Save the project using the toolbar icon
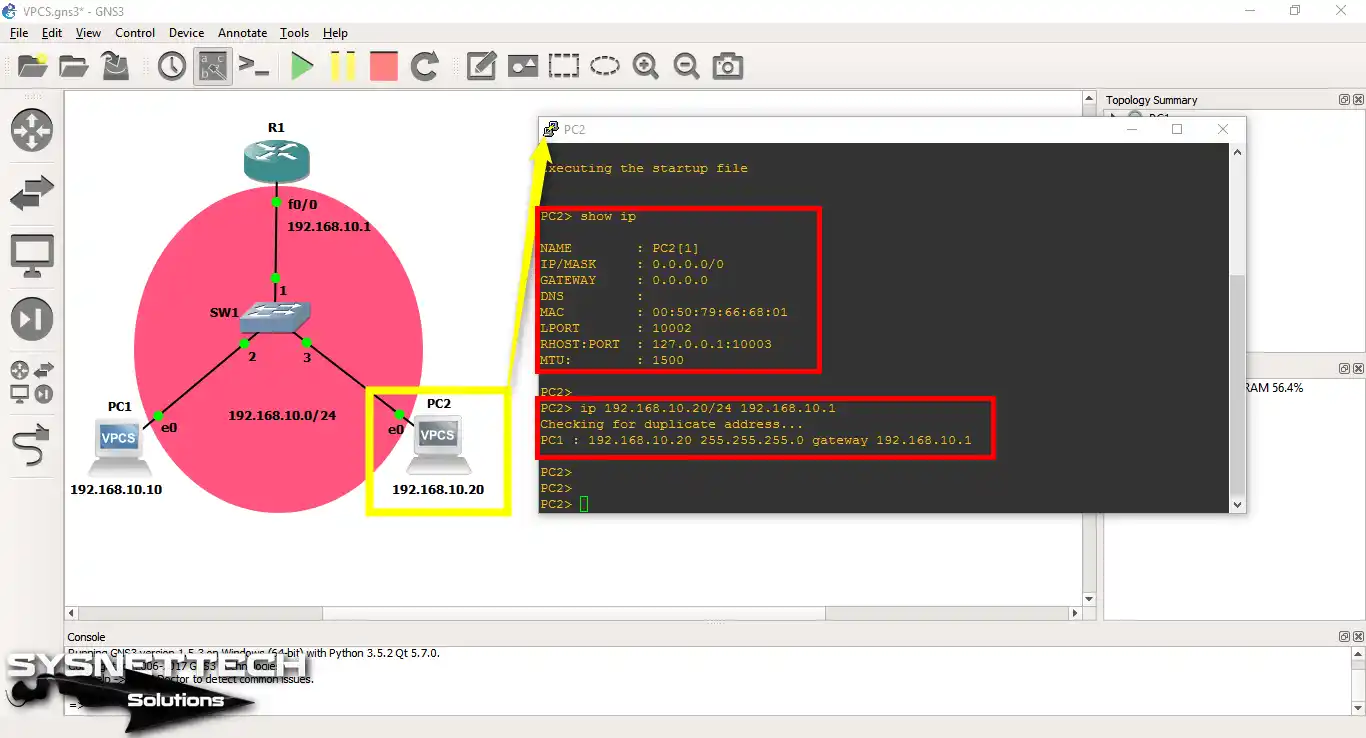The height and width of the screenshot is (738, 1366). [116, 66]
